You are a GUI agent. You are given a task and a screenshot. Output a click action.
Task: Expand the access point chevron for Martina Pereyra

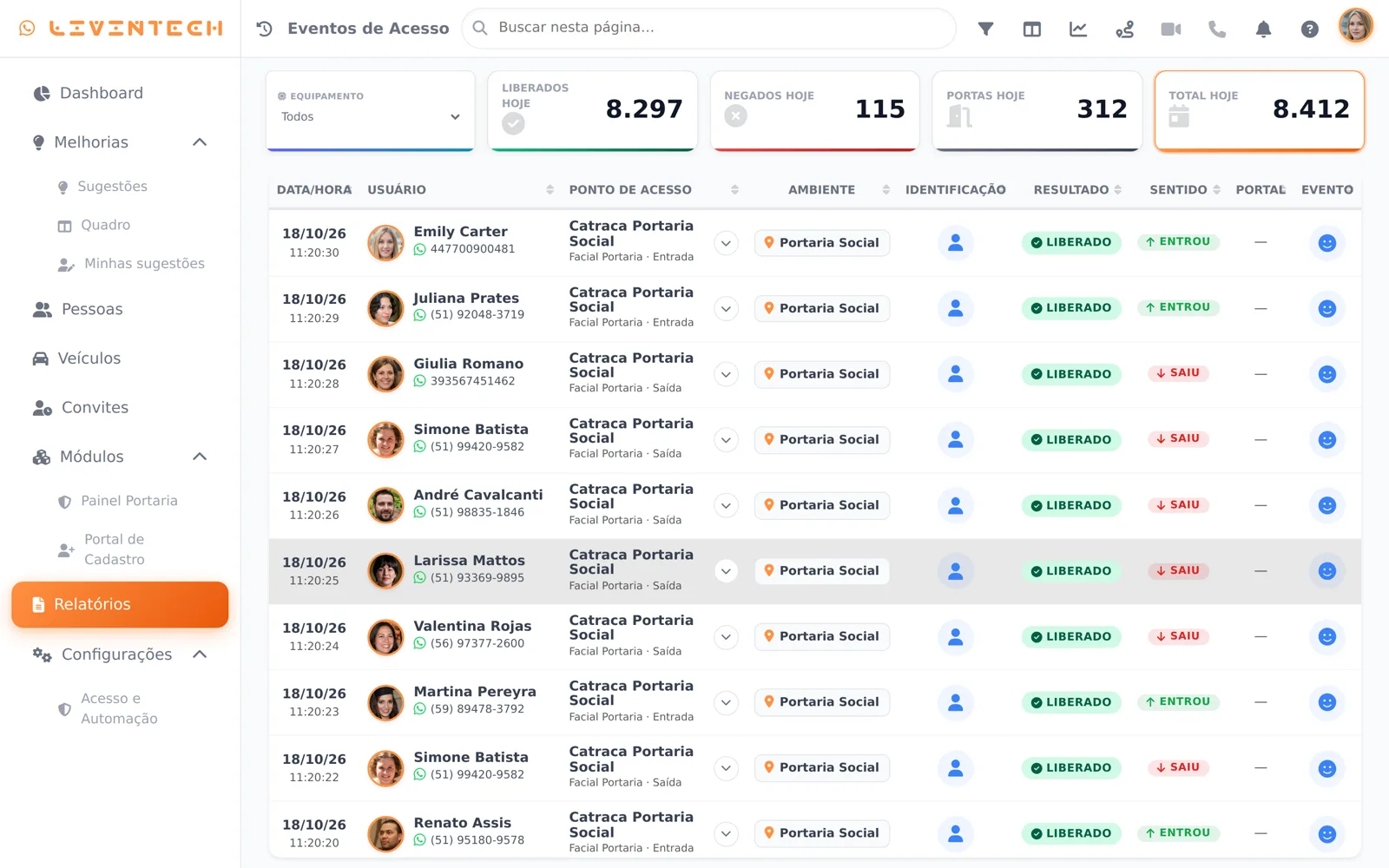tap(726, 702)
